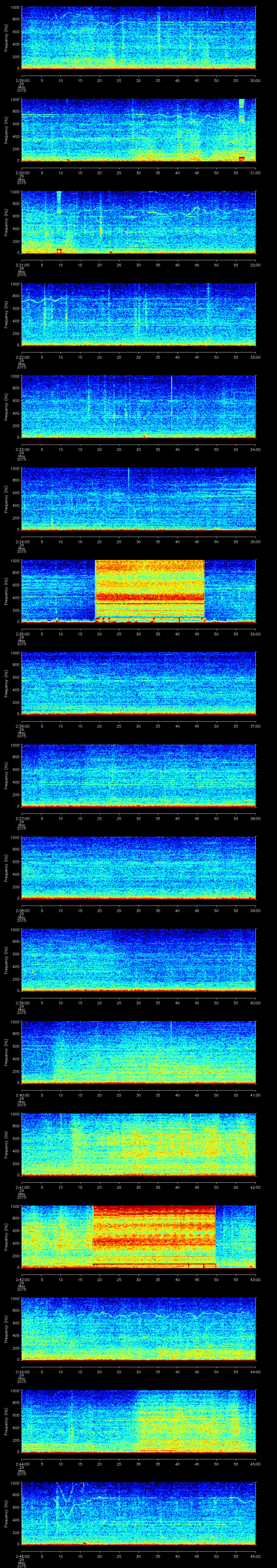Select the spectrogram panel starting at 2:29:00
Screen dimensions: 277x1568
pos(139,38)
